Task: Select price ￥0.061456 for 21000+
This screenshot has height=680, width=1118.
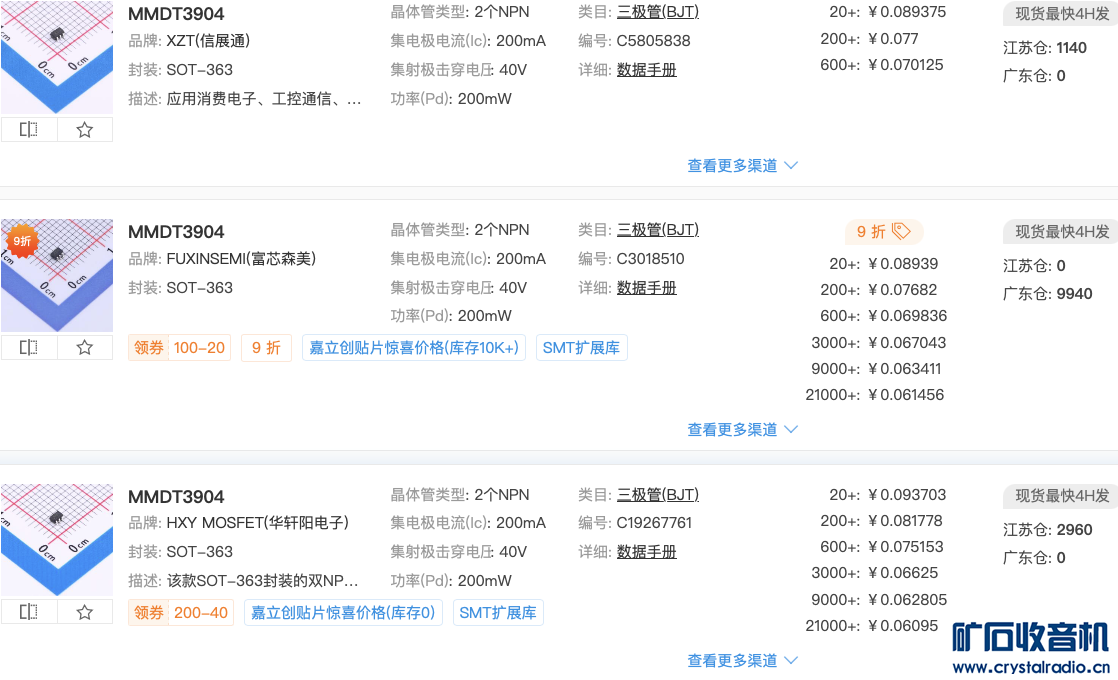Action: coord(906,395)
